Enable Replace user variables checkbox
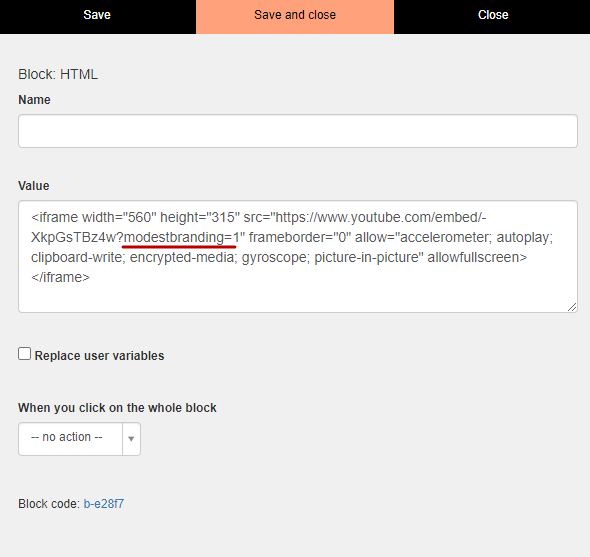 [x=24, y=354]
